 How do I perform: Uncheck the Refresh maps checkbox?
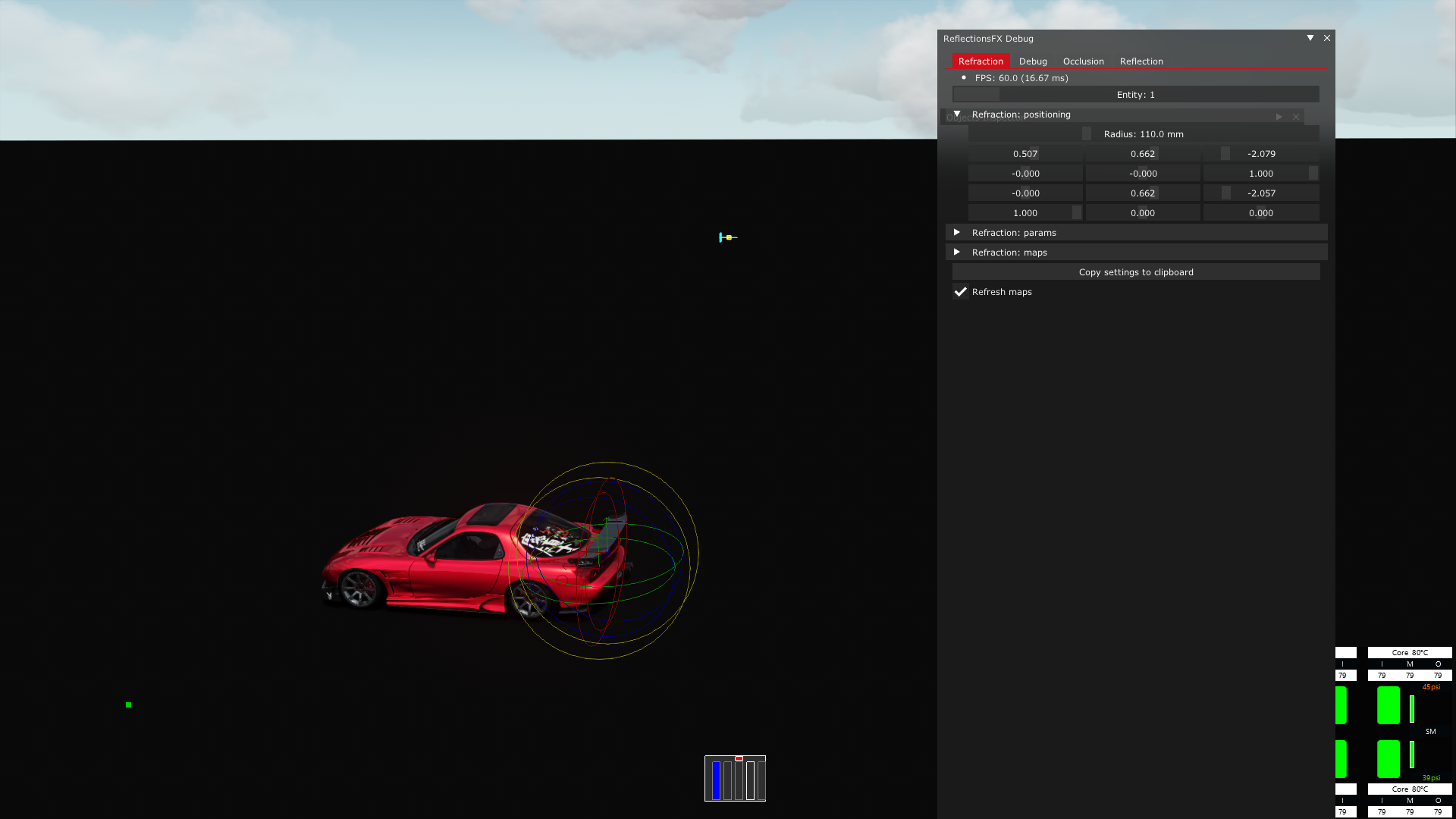[x=961, y=292]
